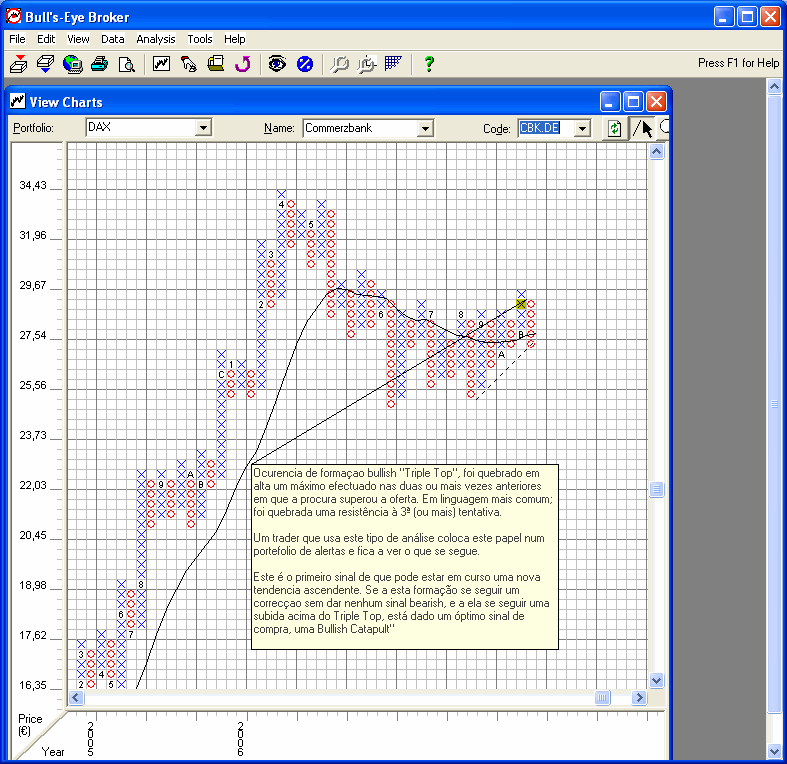Click the view charts line-graph toolbar icon
The image size is (787, 764).
coord(162,63)
